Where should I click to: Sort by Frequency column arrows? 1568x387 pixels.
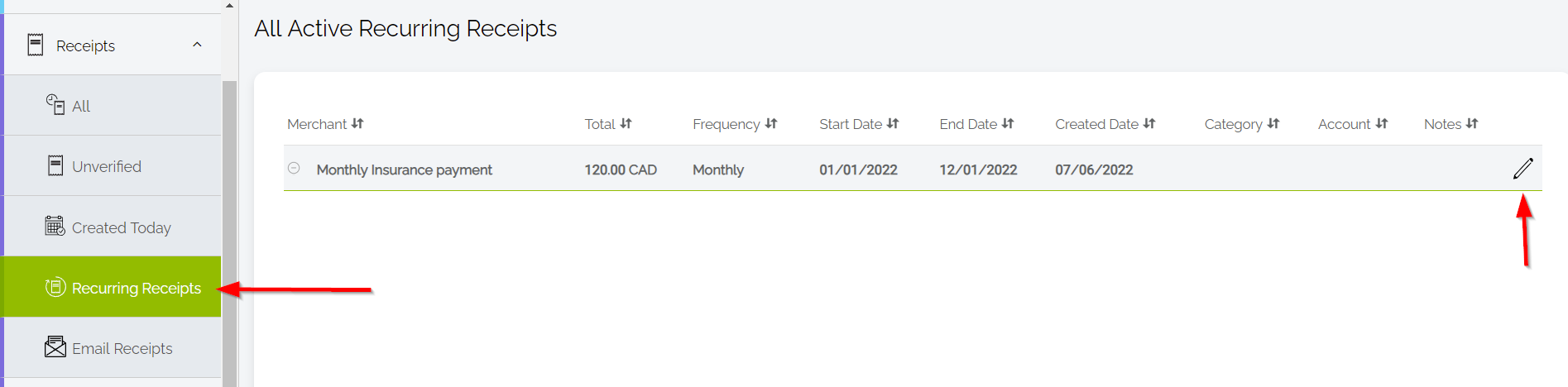(x=771, y=124)
